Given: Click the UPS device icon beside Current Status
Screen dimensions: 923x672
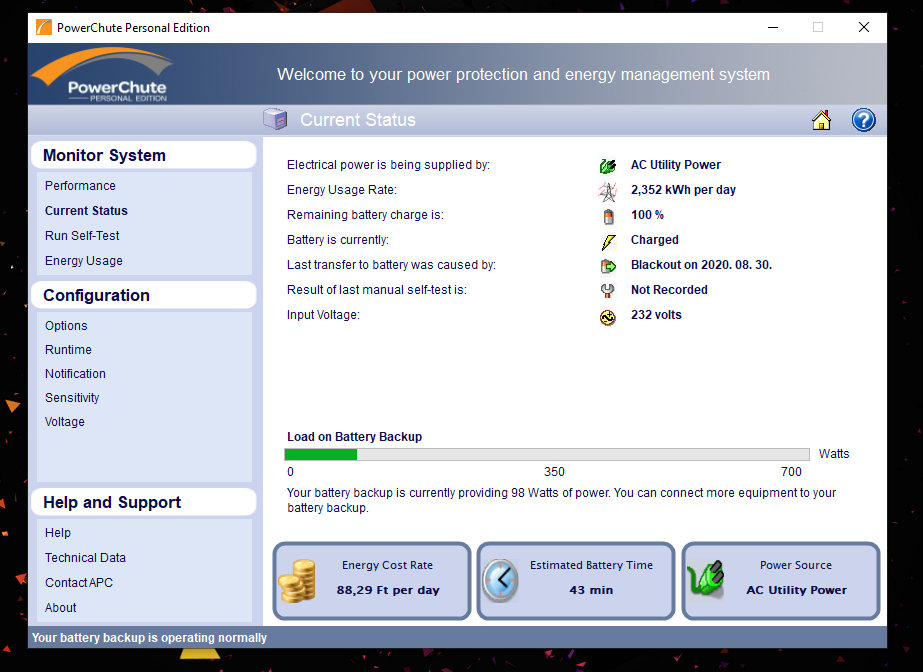Looking at the screenshot, I should coord(274,119).
